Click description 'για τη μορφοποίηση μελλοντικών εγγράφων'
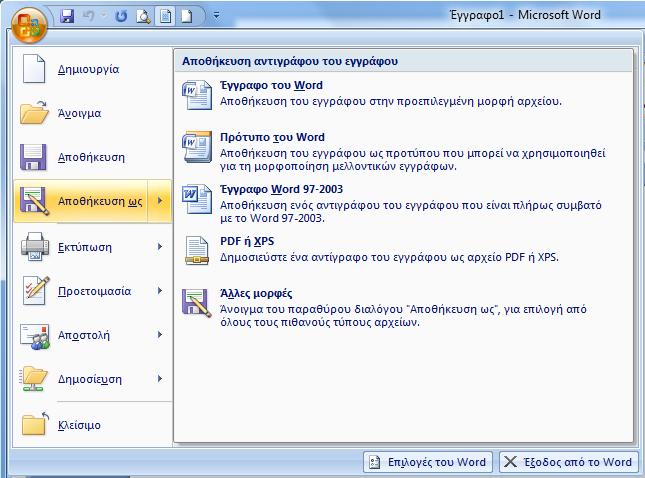The image size is (645, 478). [x=338, y=166]
